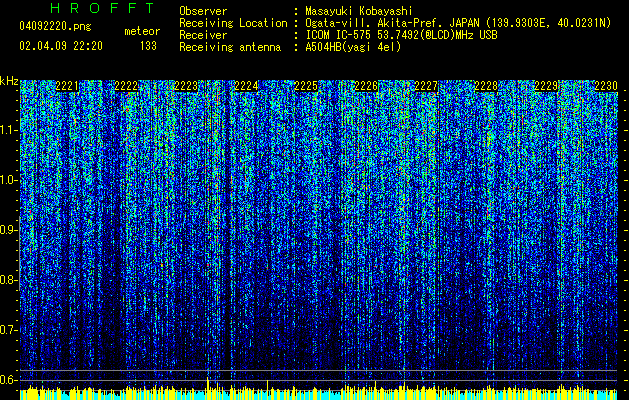Screen dimensions: 629x400
Task: Click the 2228 time marker
Action: pyautogui.click(x=486, y=86)
